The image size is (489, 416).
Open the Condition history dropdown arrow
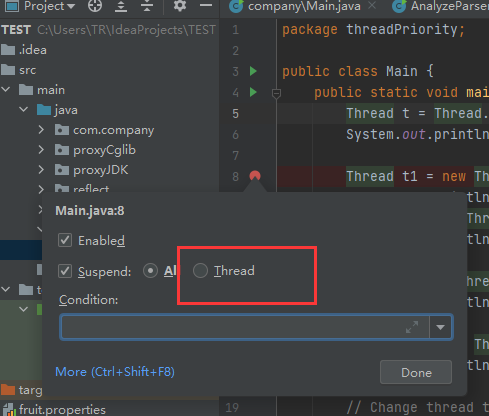(440, 327)
